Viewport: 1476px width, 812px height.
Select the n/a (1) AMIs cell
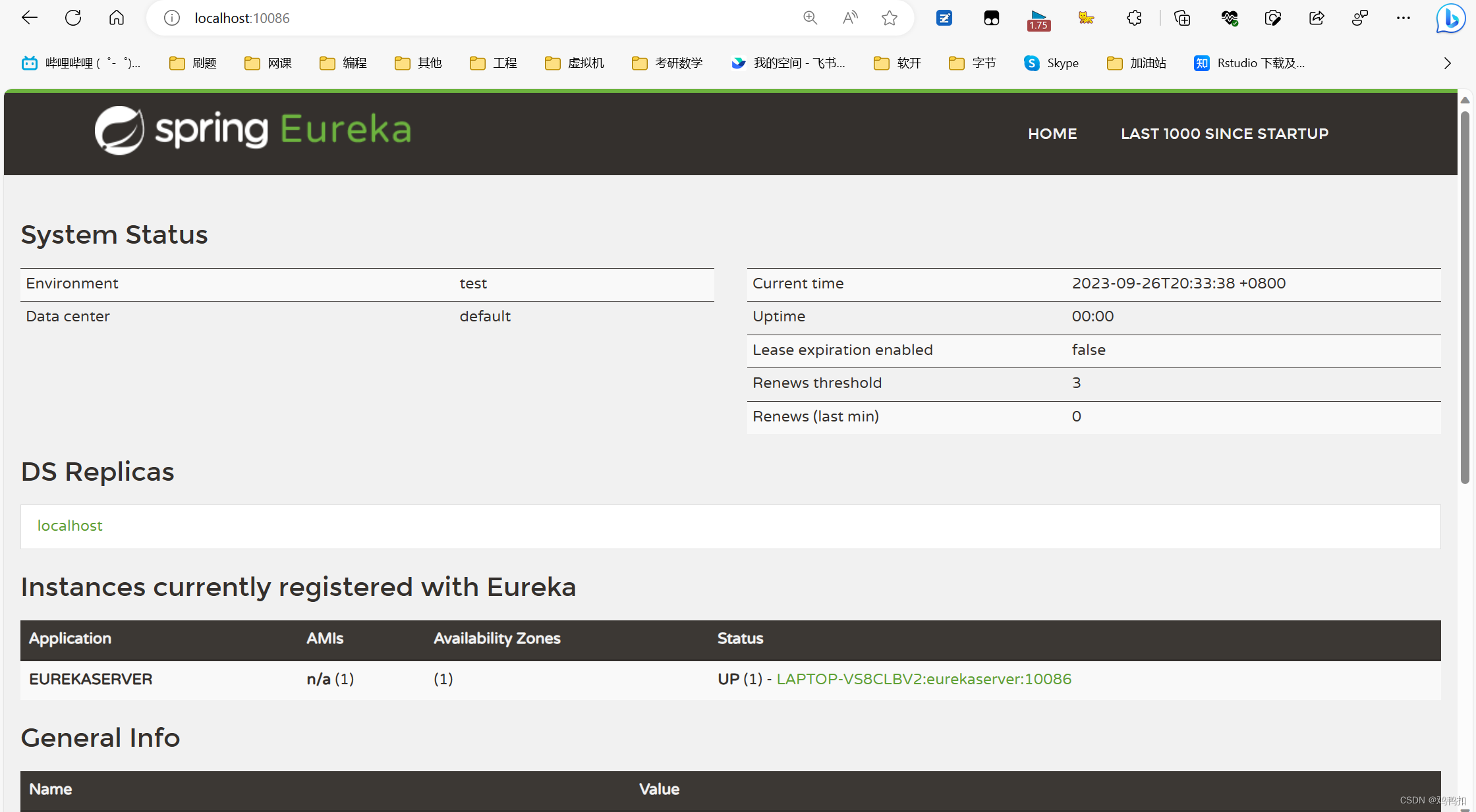coord(330,679)
